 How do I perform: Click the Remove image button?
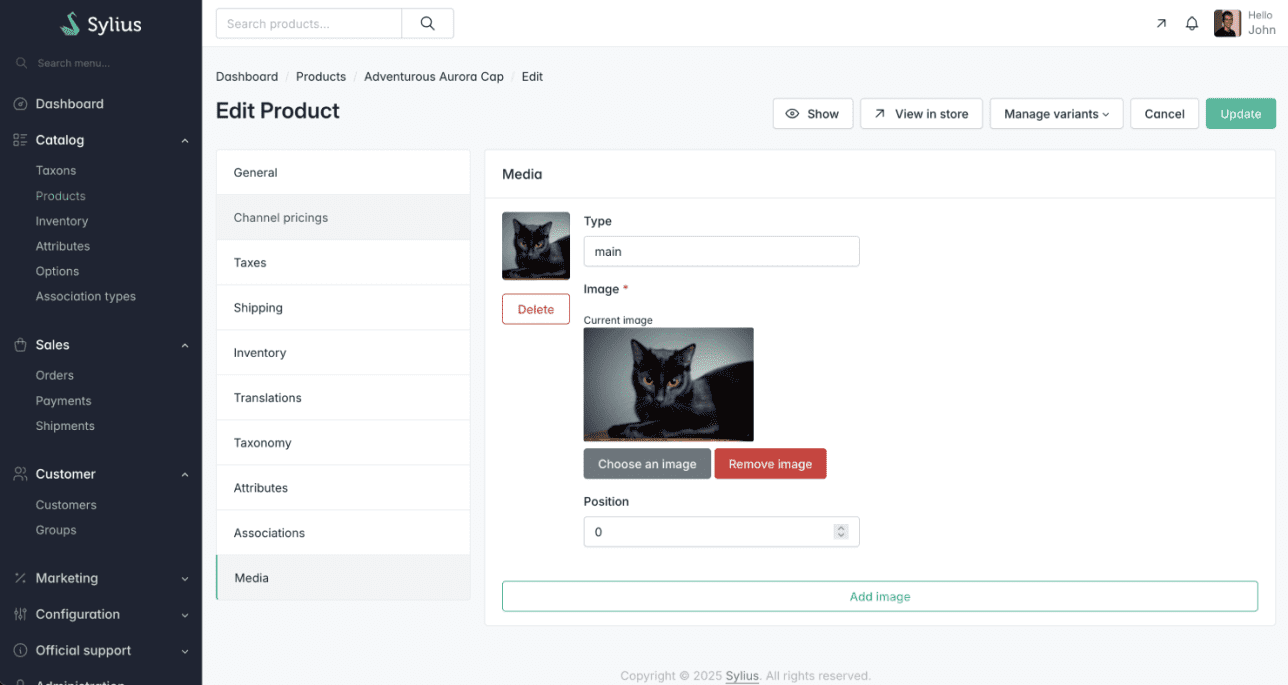(x=770, y=464)
